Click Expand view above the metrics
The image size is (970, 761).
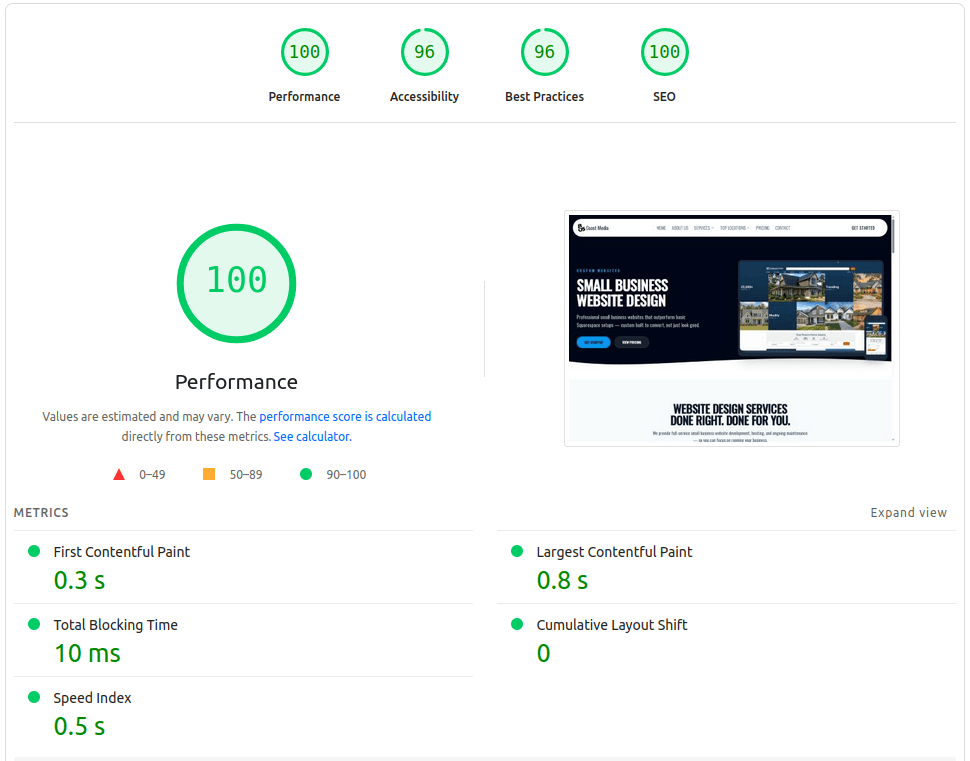908,512
